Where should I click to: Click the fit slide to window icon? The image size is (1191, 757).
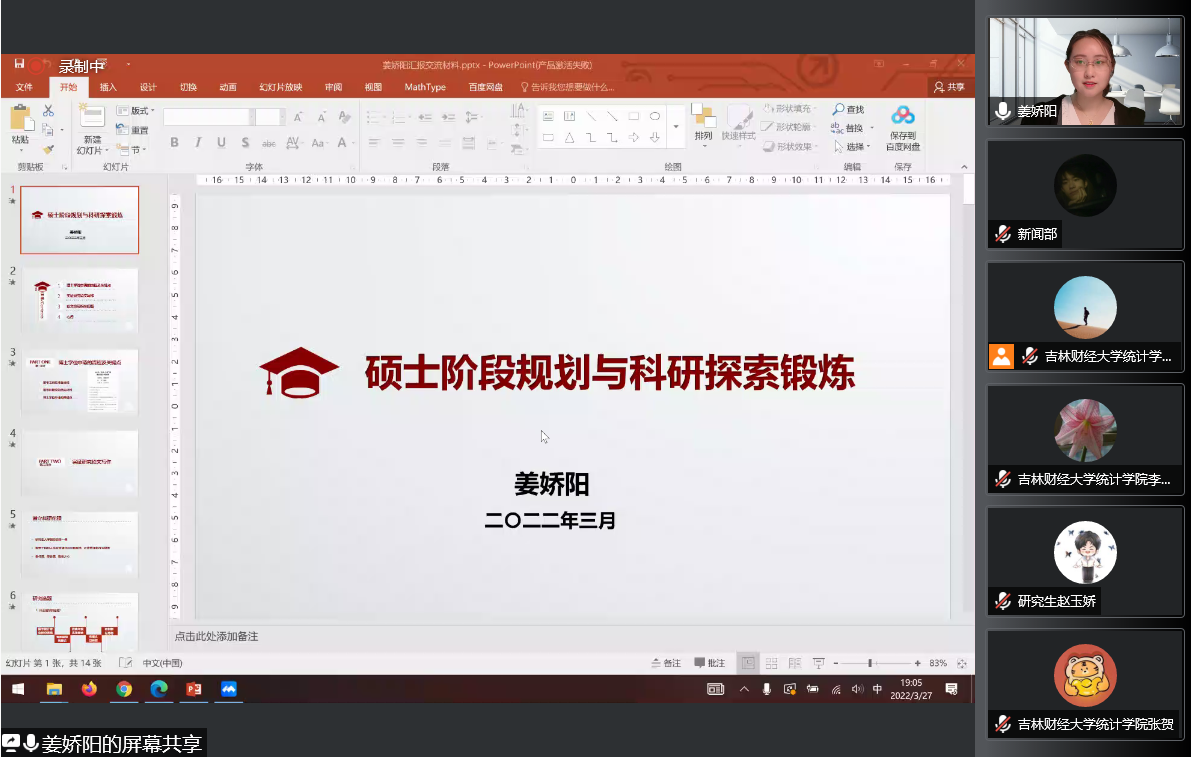click(x=961, y=663)
